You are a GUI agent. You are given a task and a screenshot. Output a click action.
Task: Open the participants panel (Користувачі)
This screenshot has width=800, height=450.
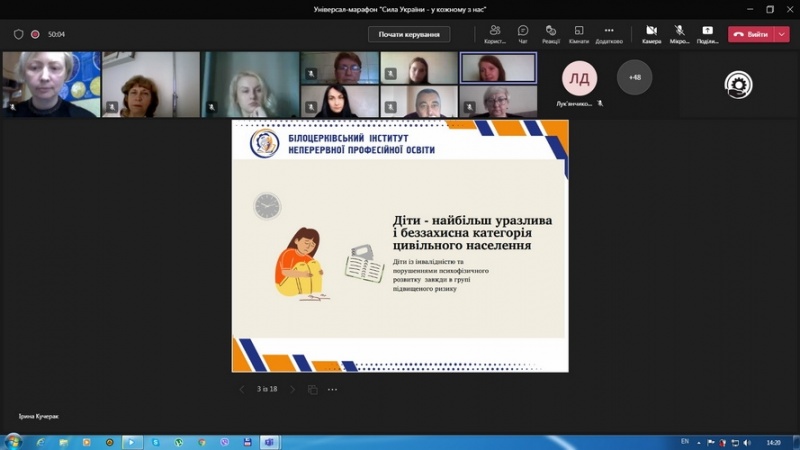494,33
